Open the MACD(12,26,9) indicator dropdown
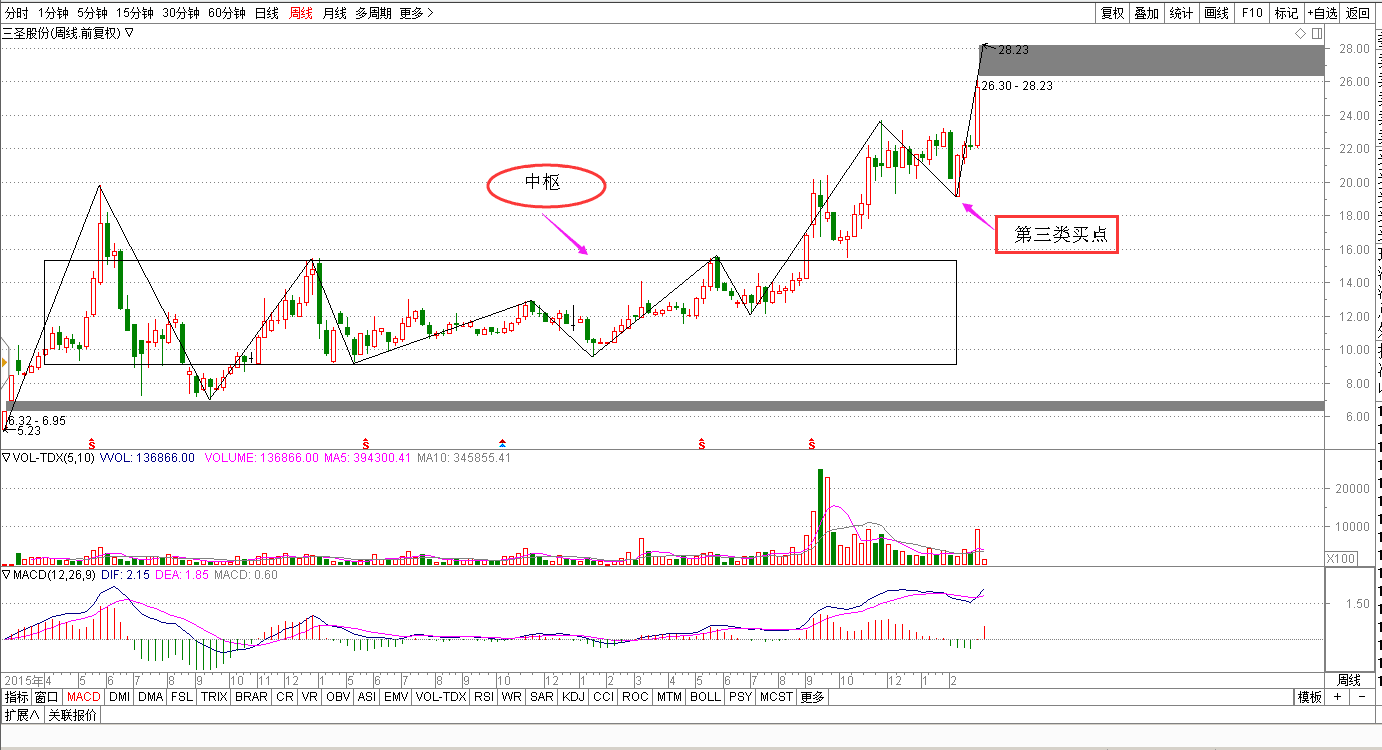This screenshot has height=750, width=1382. (x=6, y=575)
